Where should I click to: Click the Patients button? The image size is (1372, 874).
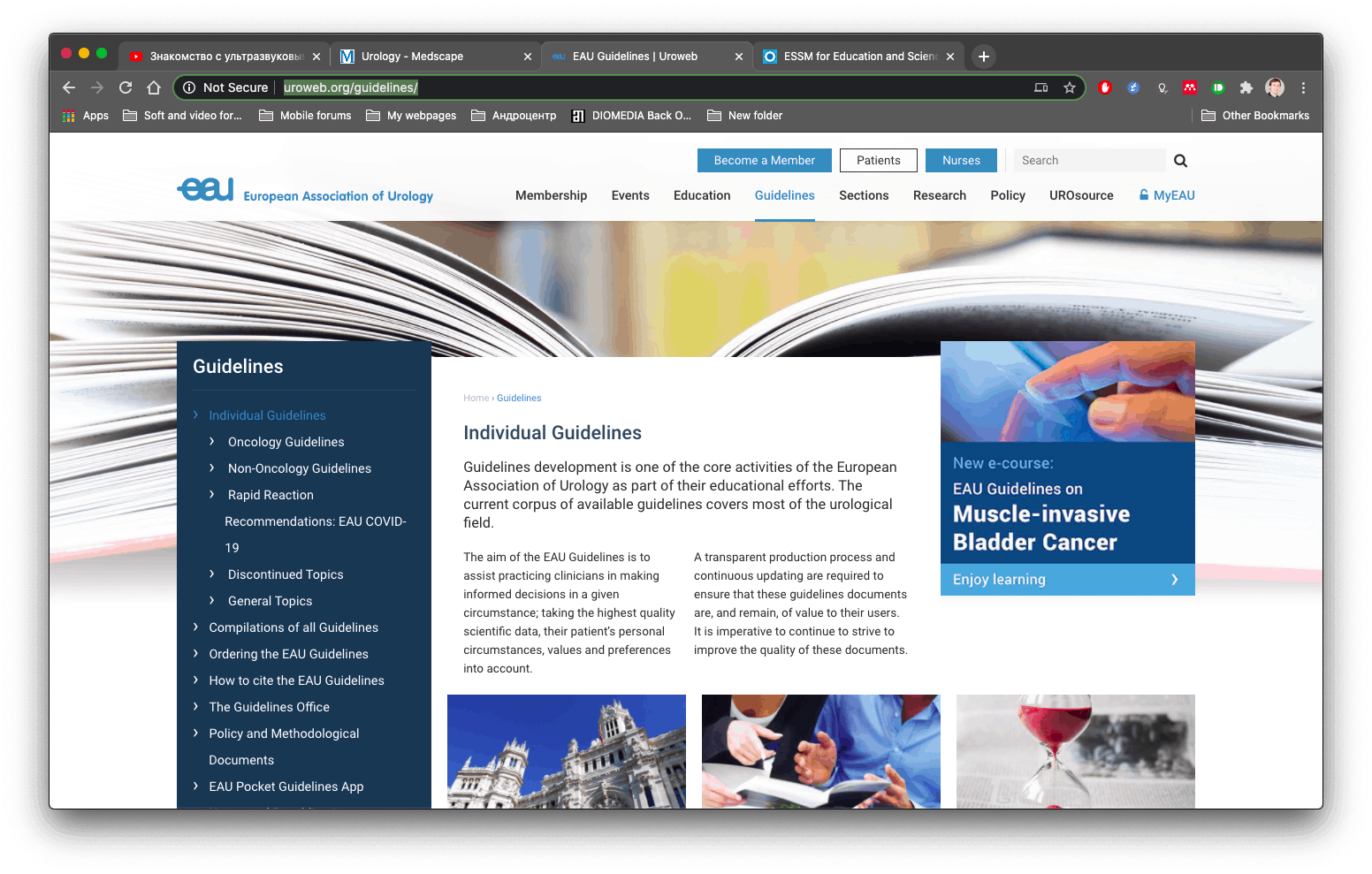(879, 160)
